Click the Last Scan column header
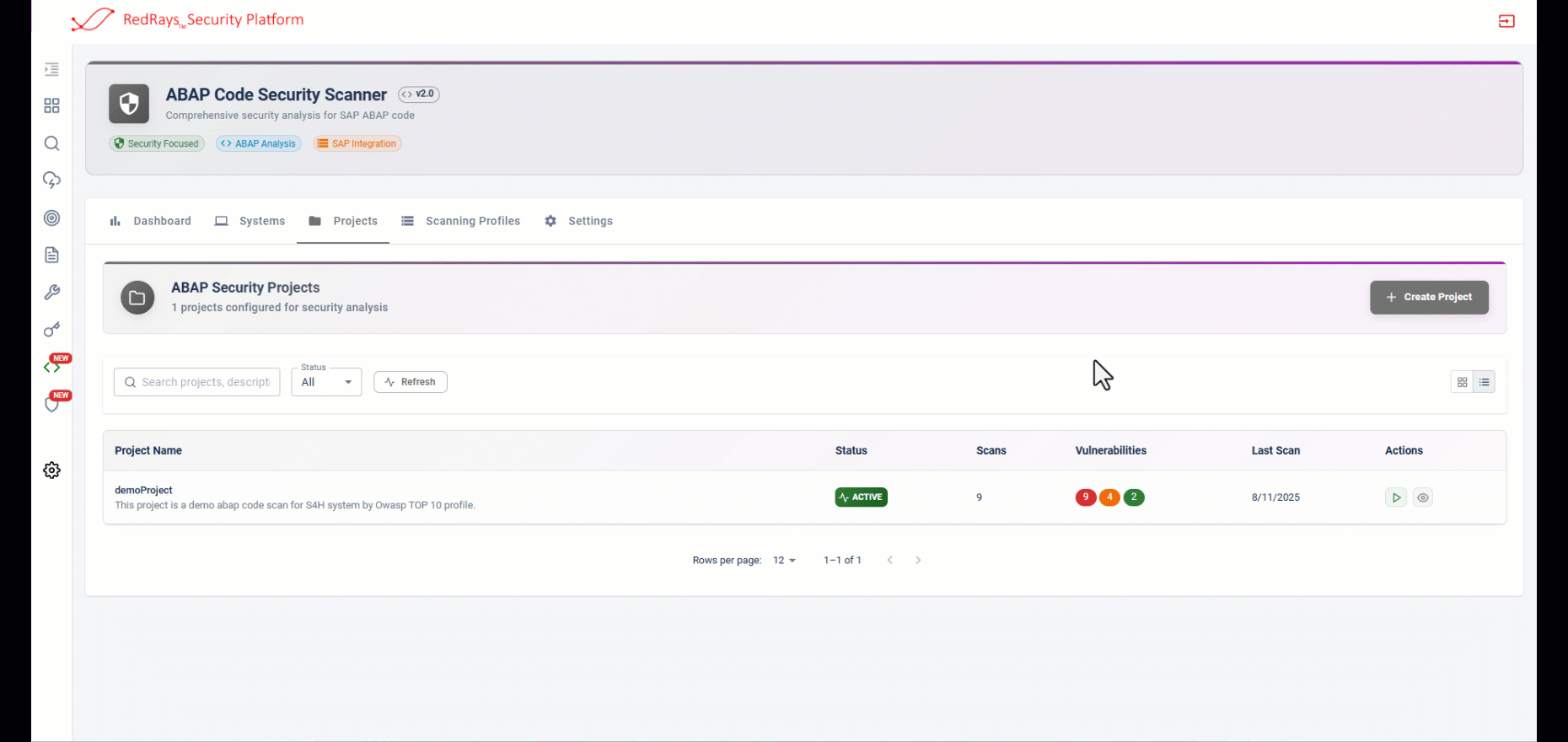1568x742 pixels. [x=1275, y=451]
